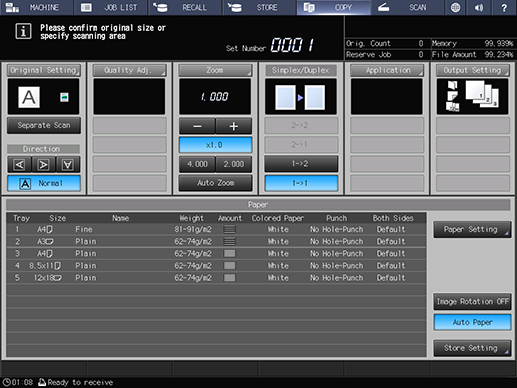
Task: Open the RECALL tab
Action: pos(185,7)
